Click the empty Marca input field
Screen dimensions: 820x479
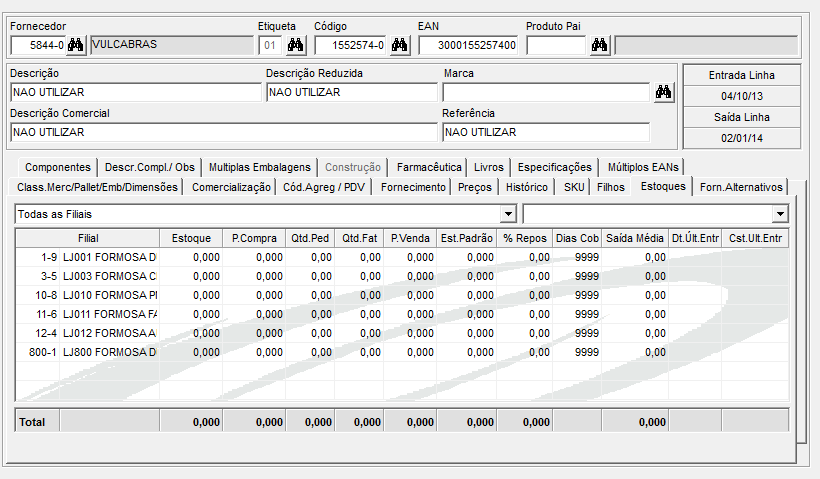pyautogui.click(x=546, y=93)
